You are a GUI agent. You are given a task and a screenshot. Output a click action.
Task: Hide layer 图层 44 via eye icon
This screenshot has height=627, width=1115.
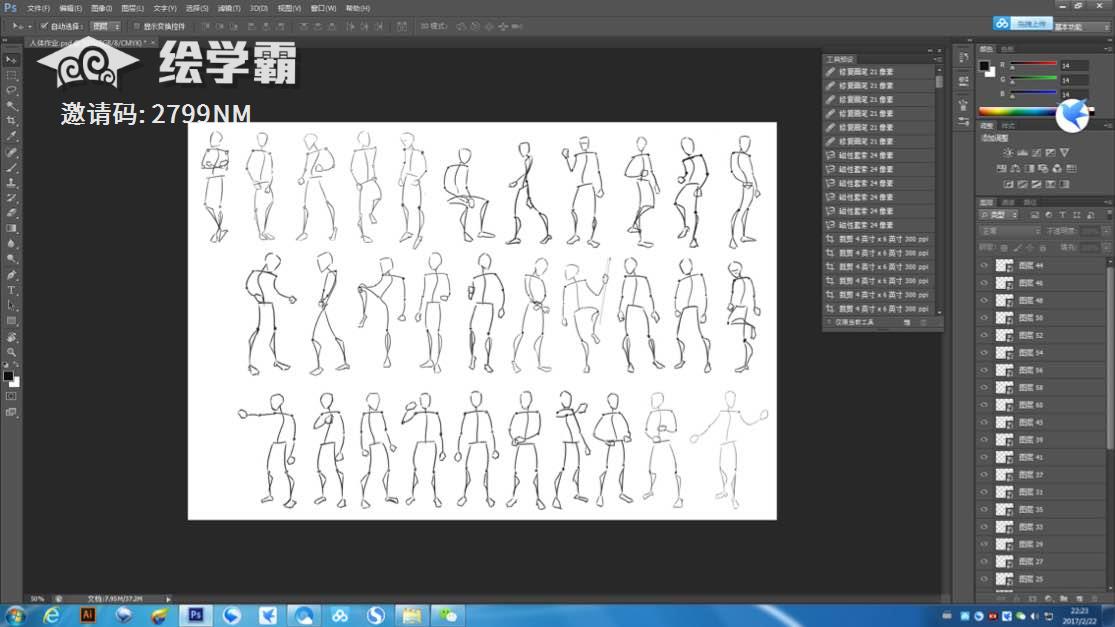coord(985,266)
